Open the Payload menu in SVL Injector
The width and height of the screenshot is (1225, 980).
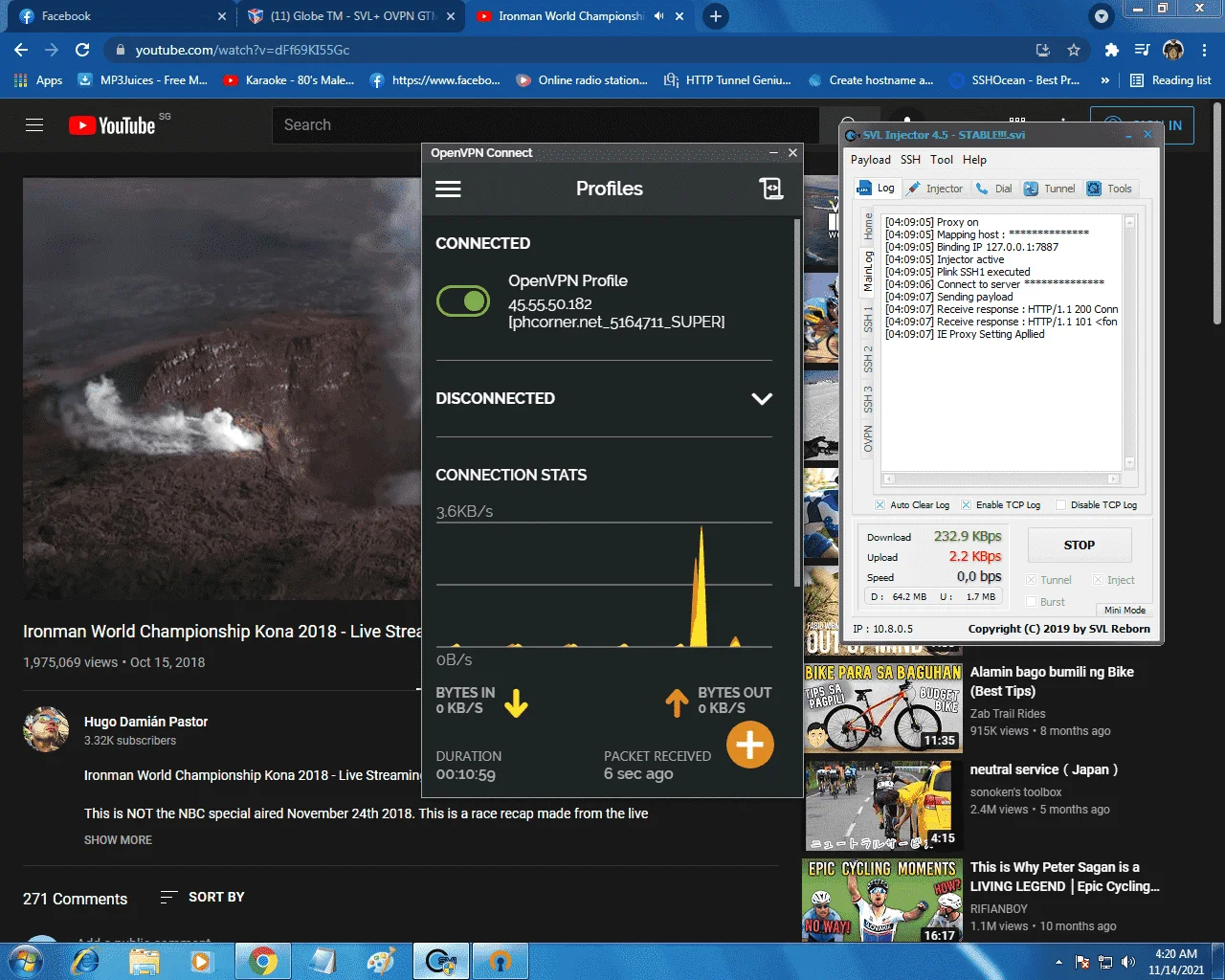coord(871,160)
